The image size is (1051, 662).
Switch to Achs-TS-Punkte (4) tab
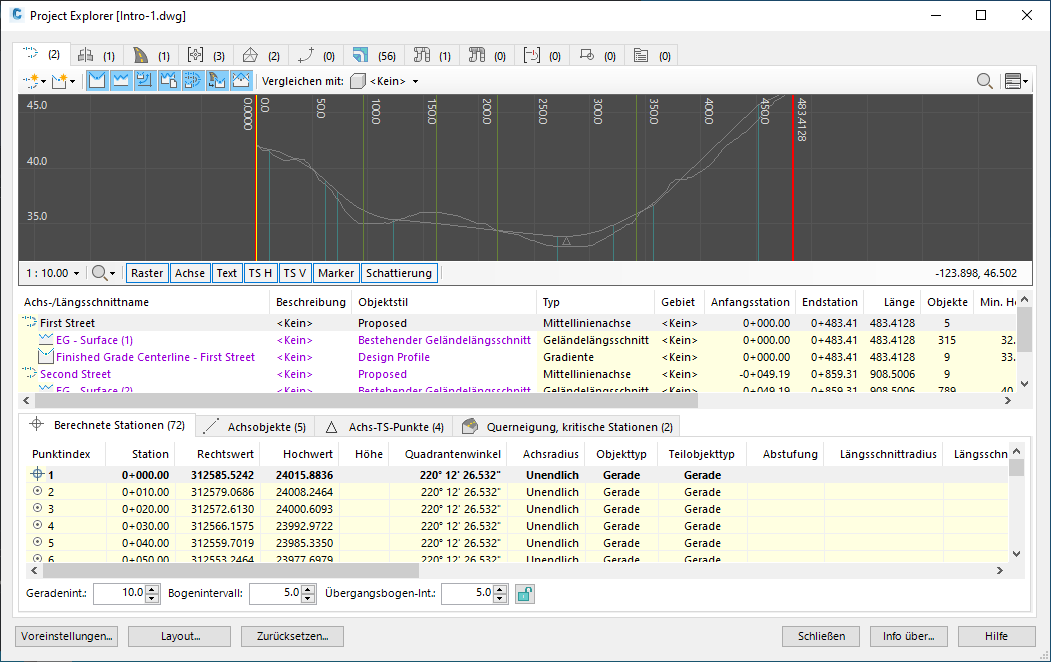(385, 427)
